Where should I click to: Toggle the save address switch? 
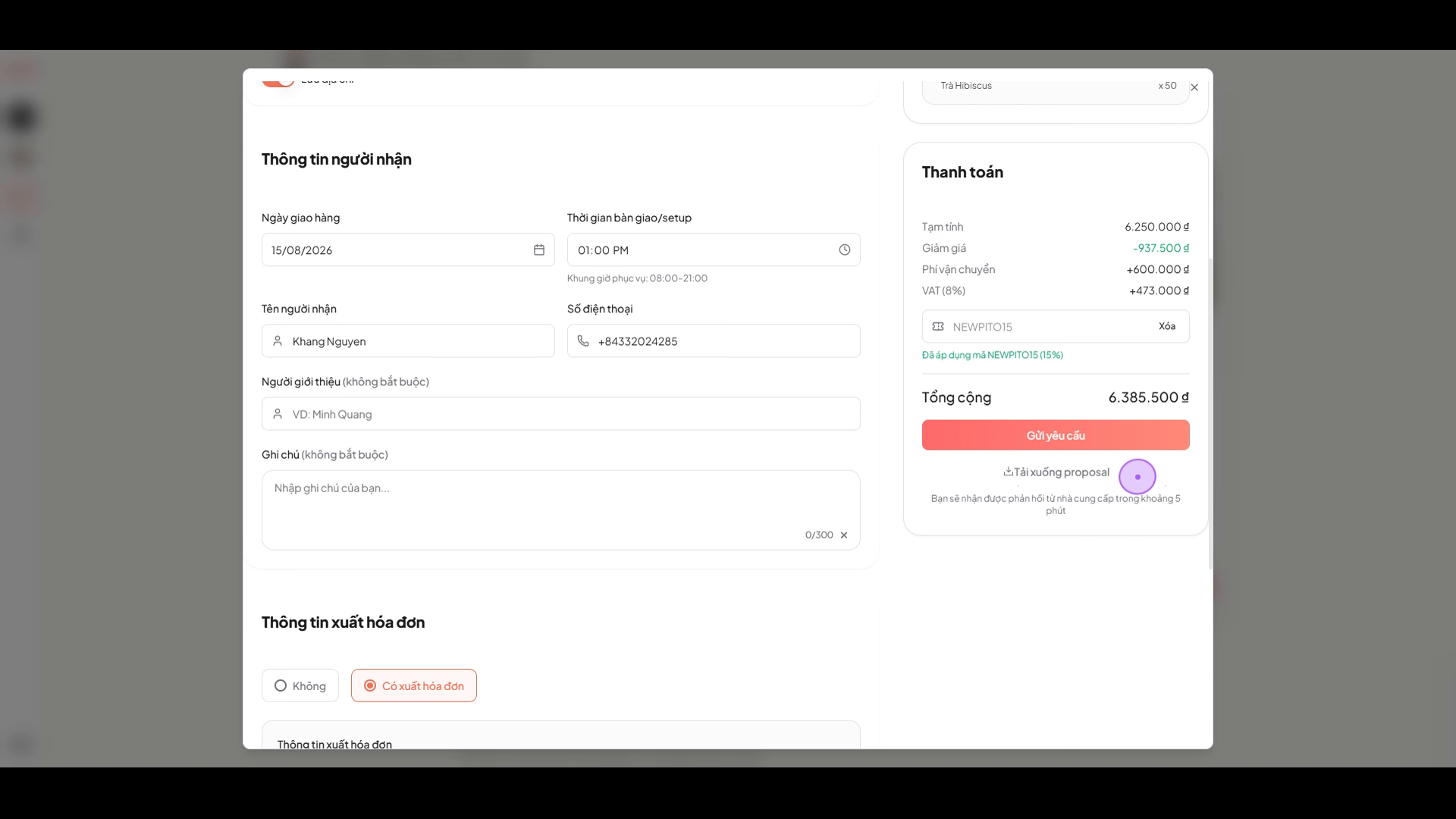click(x=278, y=80)
